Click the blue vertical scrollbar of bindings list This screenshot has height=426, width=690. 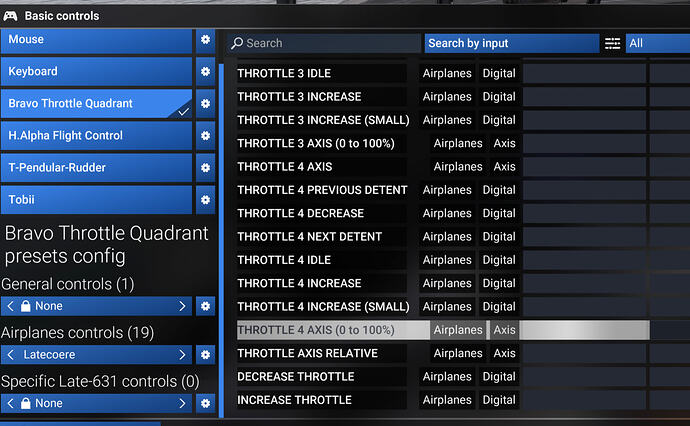[221, 240]
